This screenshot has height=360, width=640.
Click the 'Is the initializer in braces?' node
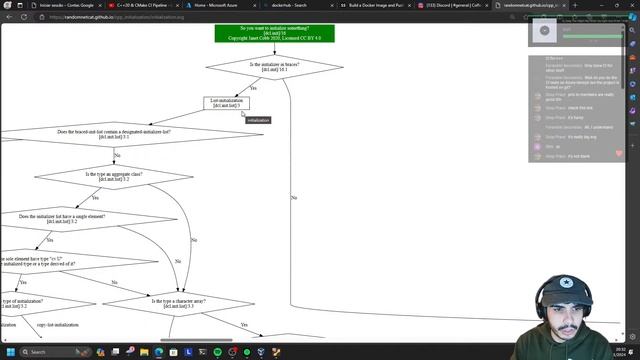click(274, 67)
